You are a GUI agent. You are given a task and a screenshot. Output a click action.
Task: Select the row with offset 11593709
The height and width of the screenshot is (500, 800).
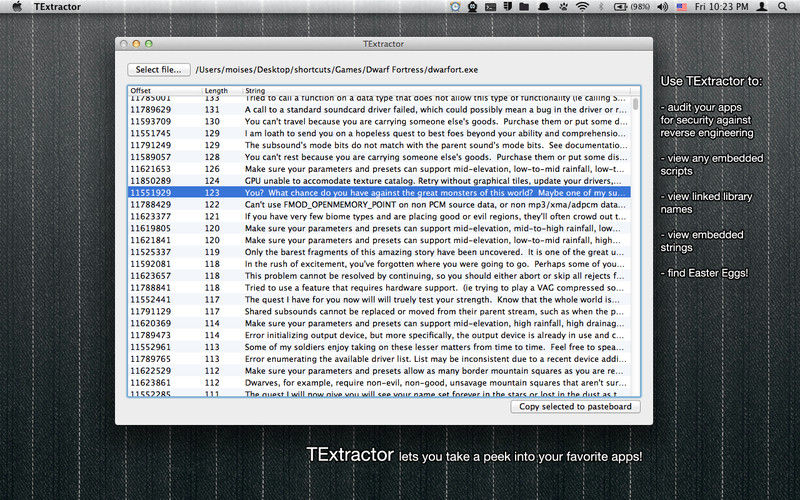click(379, 121)
